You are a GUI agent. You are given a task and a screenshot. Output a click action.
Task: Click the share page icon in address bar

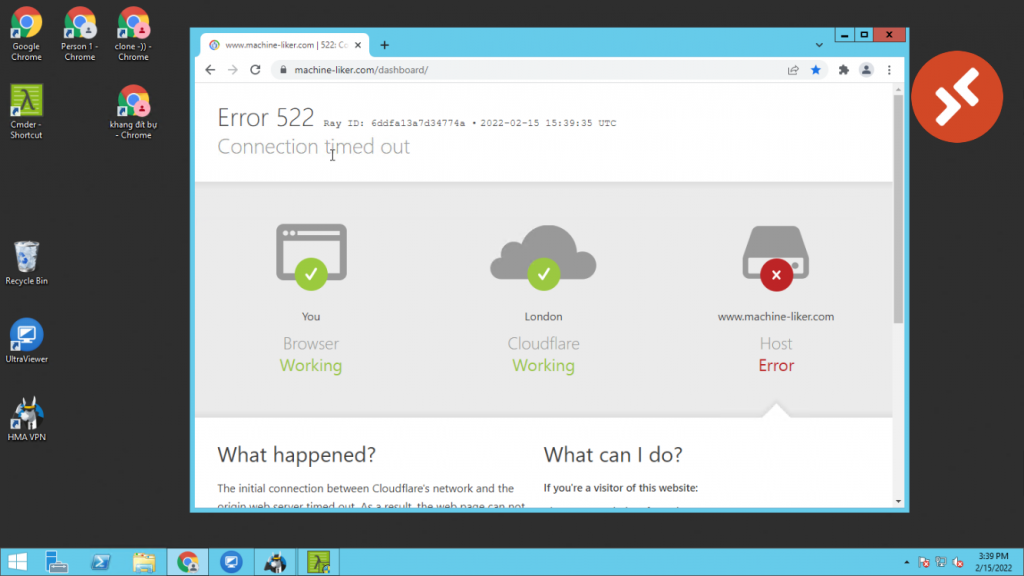[x=793, y=70]
